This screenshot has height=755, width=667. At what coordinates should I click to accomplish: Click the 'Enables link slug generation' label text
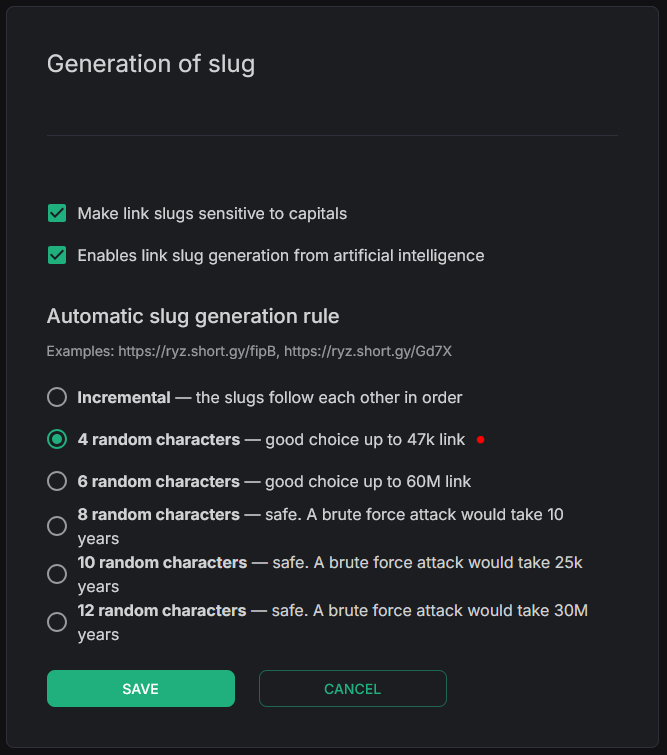pos(280,255)
